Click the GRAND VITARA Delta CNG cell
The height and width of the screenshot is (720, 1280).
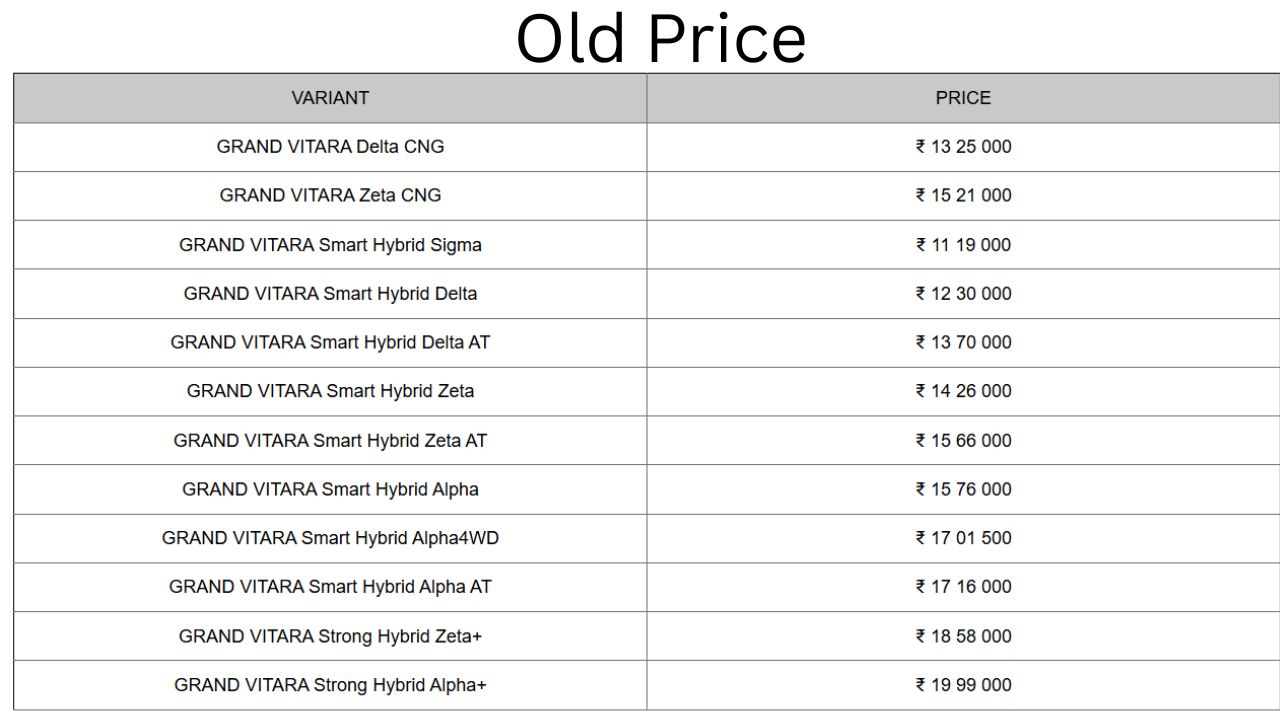[330, 147]
